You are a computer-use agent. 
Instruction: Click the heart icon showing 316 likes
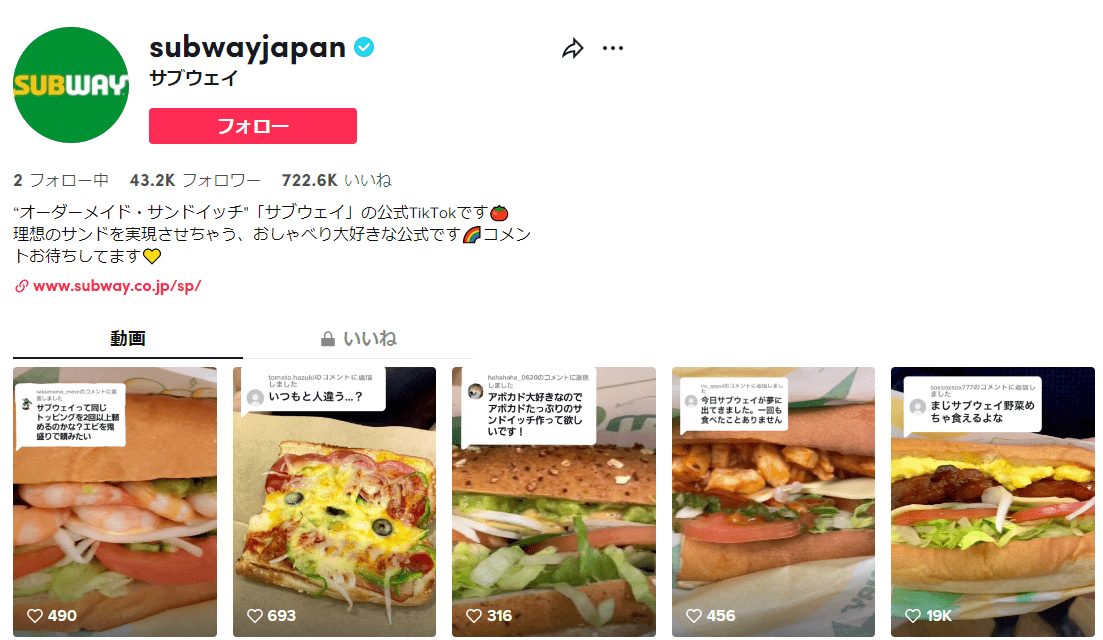tap(474, 615)
